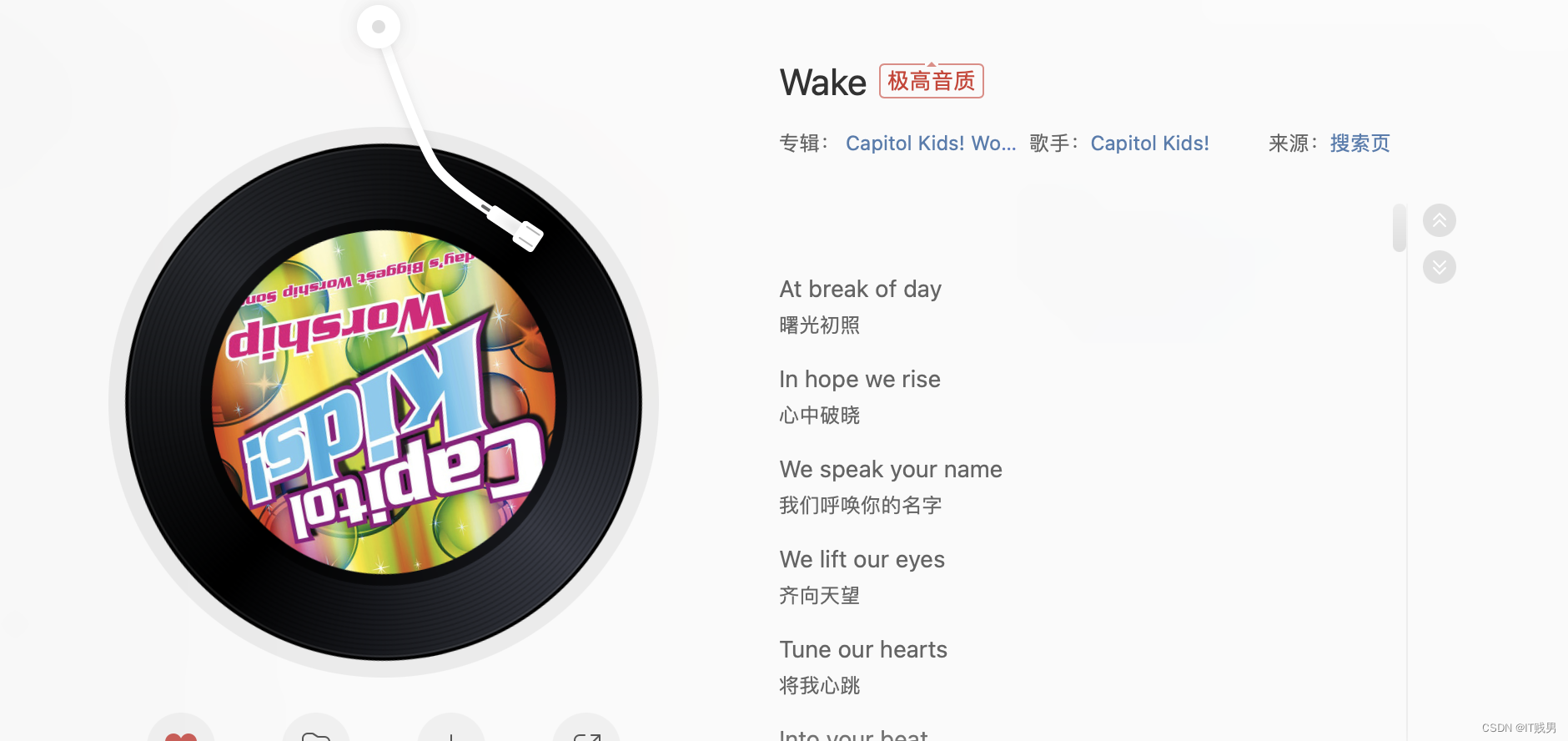Click the translated lyric 我们呼唤你的名字
The height and width of the screenshot is (741, 1568).
point(860,506)
